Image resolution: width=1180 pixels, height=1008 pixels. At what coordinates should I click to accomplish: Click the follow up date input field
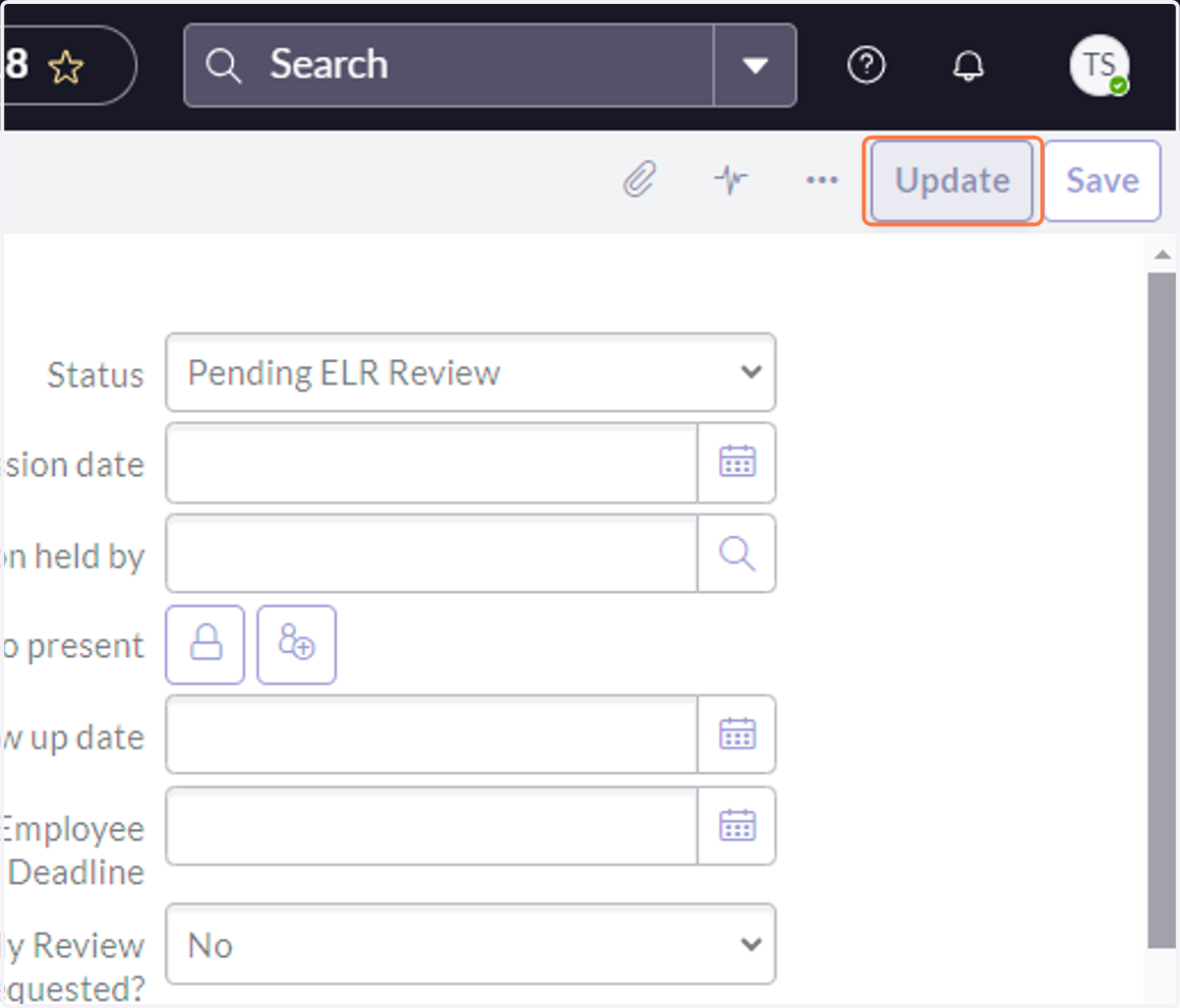pyautogui.click(x=432, y=735)
